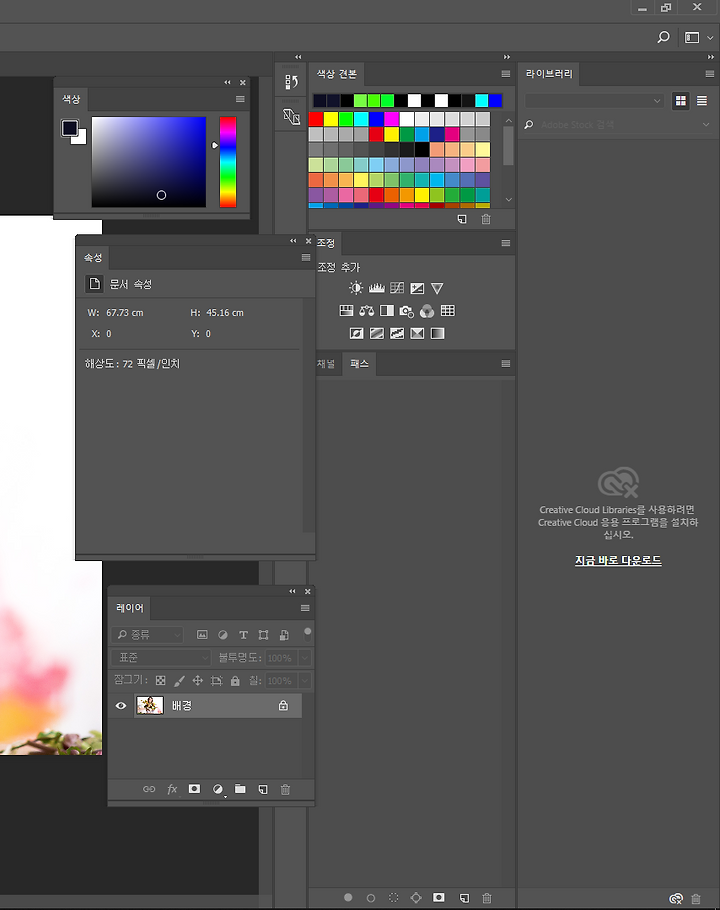
Task: Add a Curves adjustment
Action: point(397,288)
